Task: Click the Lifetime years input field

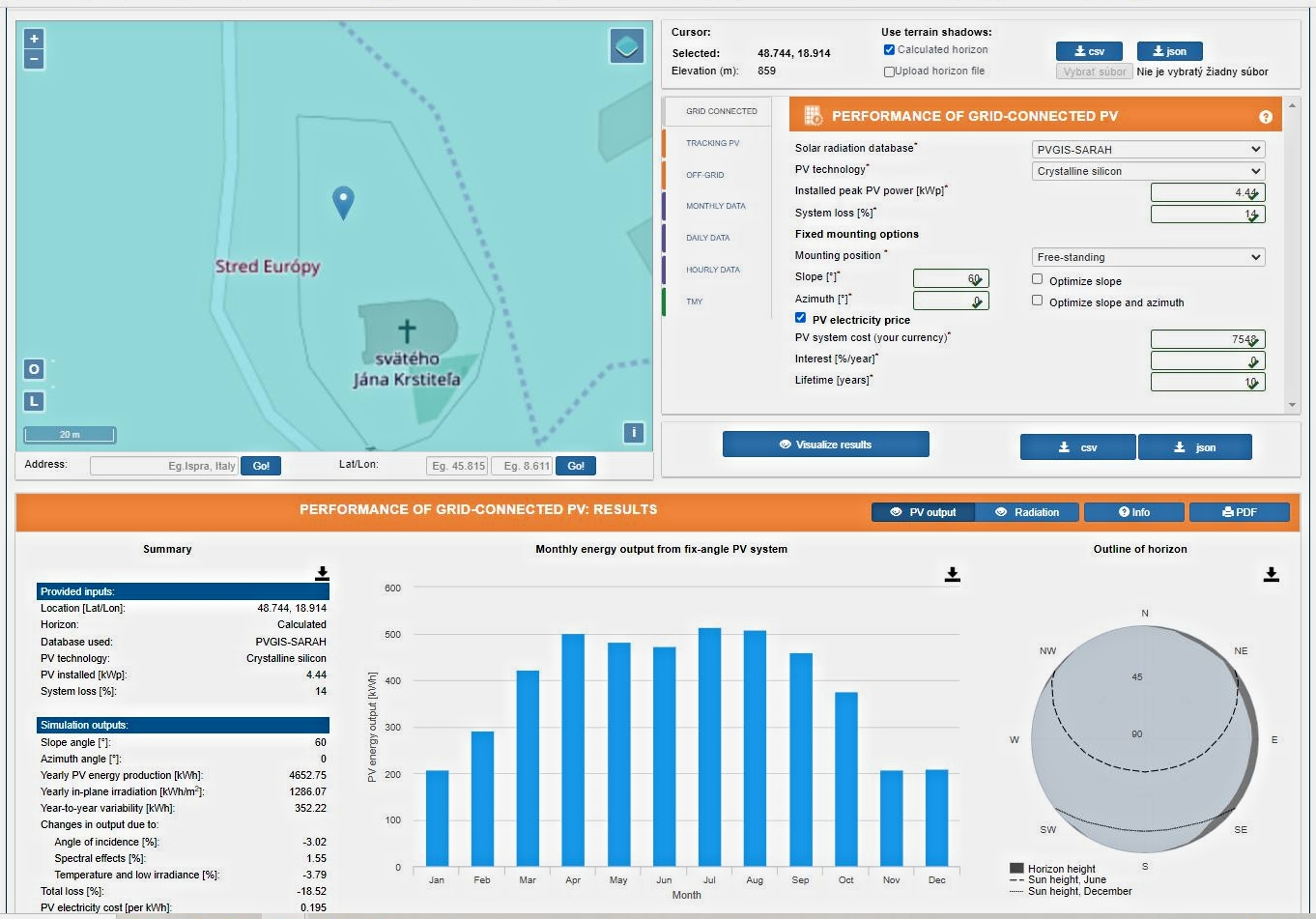Action: (1208, 382)
